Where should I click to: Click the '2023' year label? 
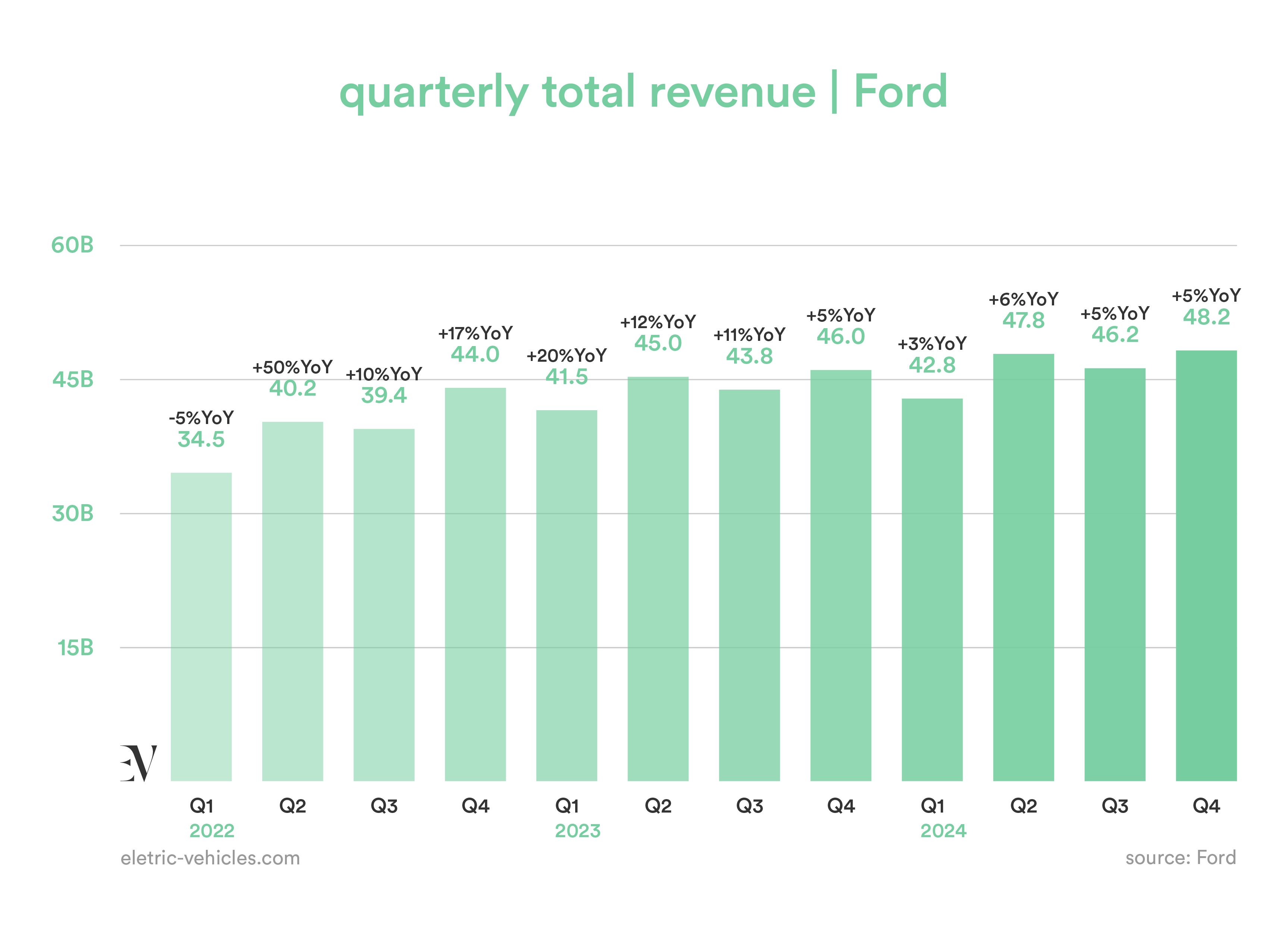[x=577, y=831]
